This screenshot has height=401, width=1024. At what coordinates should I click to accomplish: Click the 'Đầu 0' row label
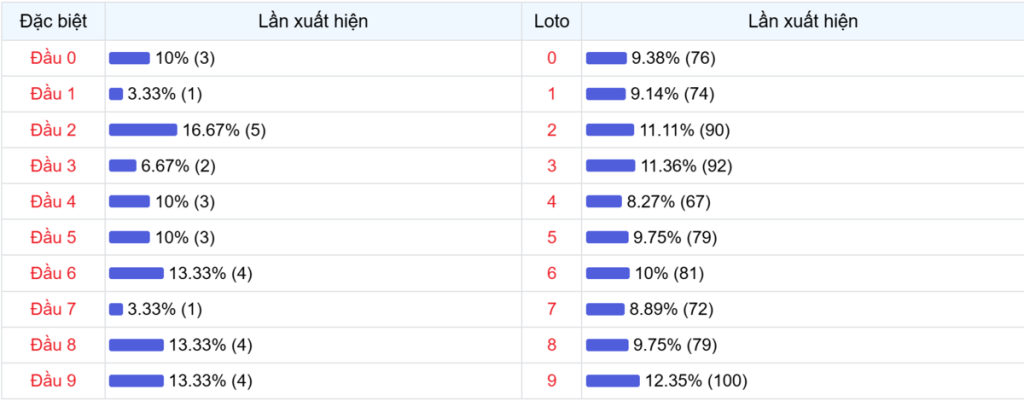tap(53, 58)
